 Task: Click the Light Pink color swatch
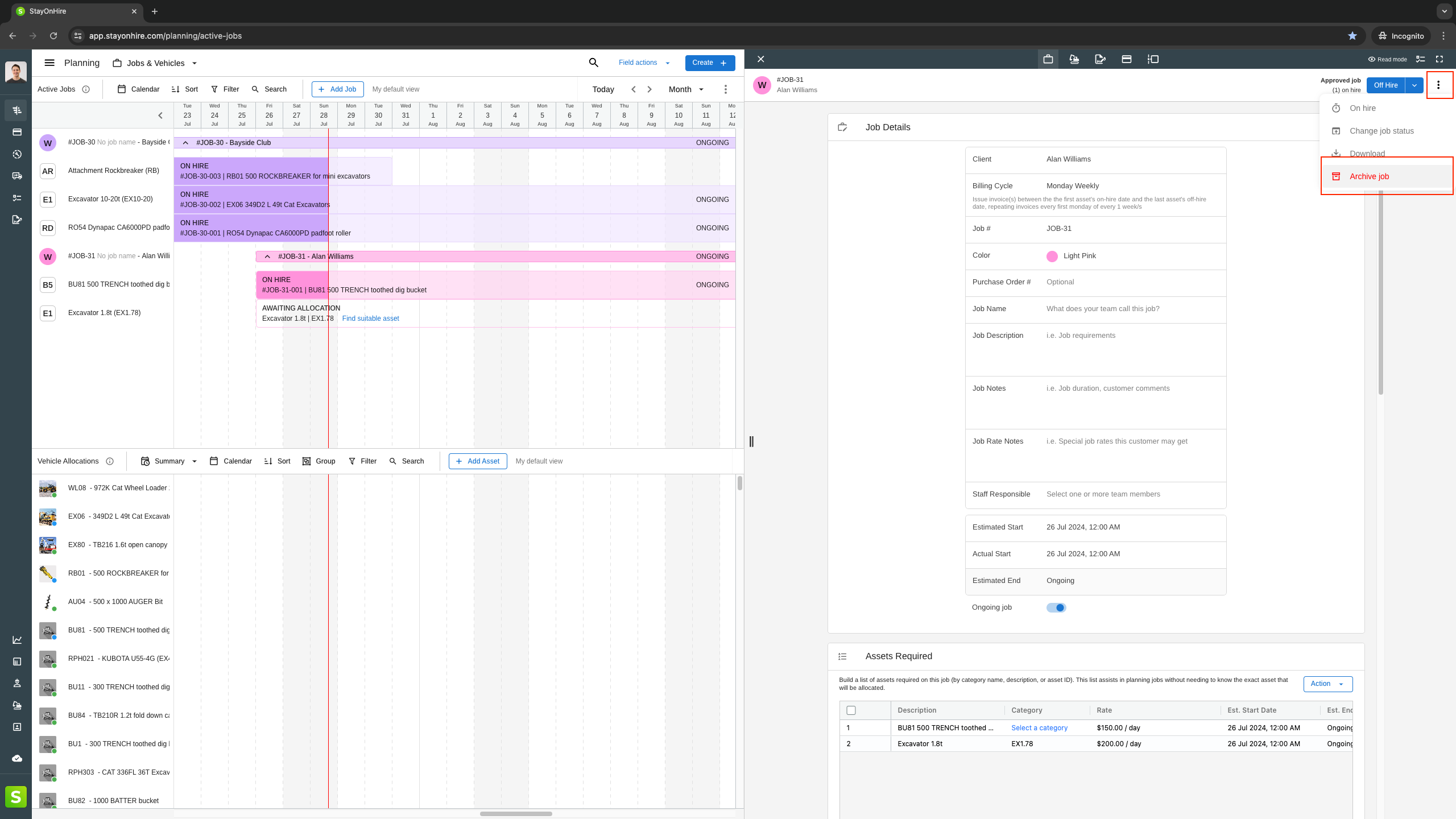point(1052,256)
